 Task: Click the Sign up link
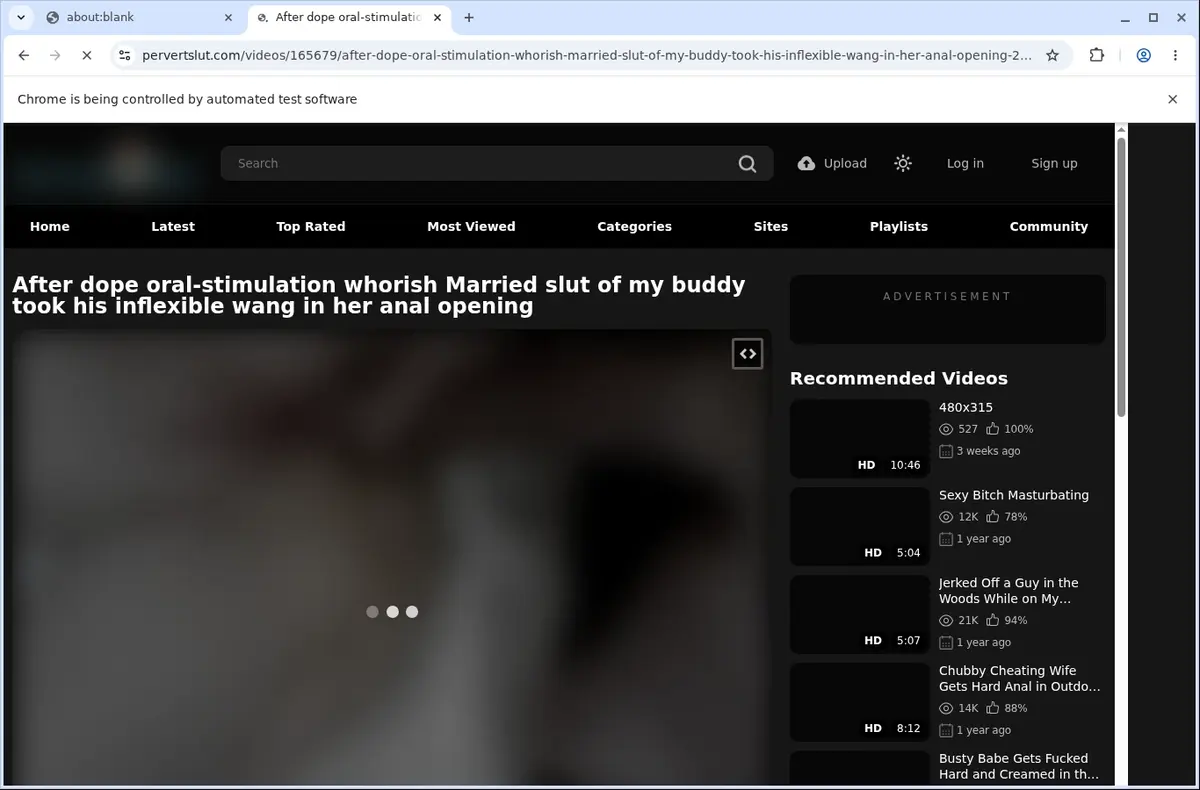tap(1054, 163)
